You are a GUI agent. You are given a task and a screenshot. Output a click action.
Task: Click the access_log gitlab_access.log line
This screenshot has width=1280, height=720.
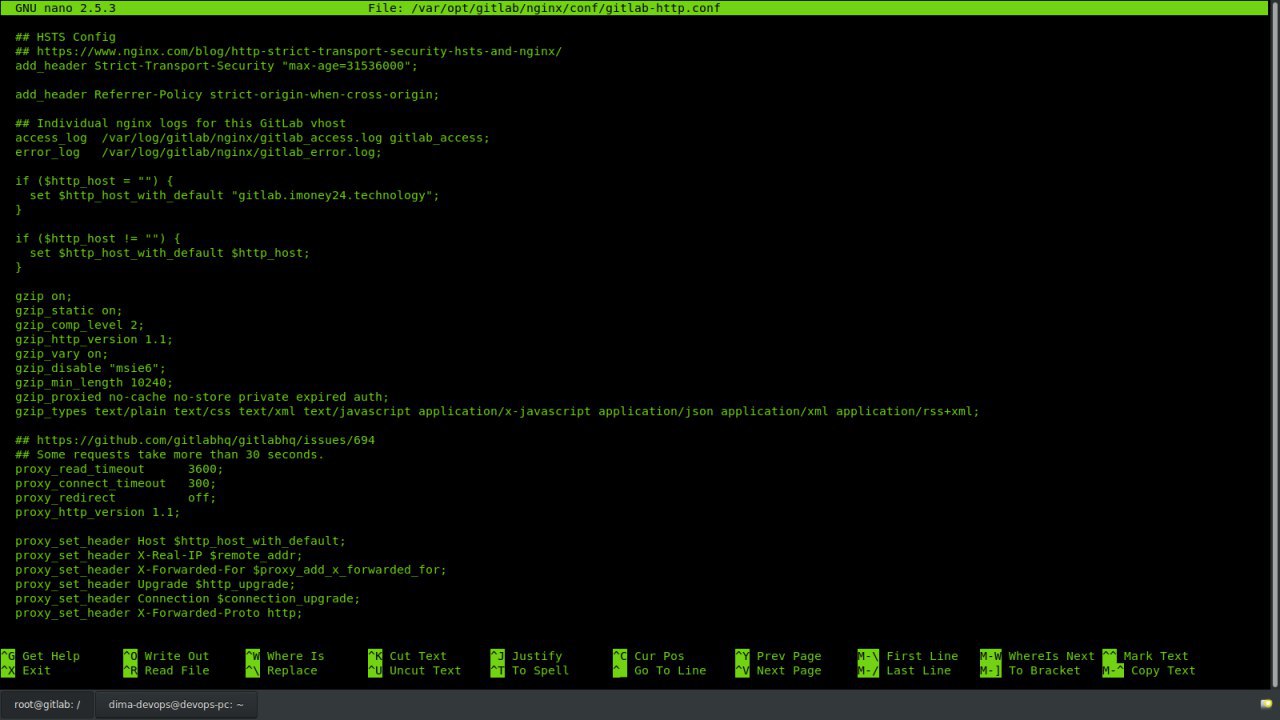(x=252, y=138)
